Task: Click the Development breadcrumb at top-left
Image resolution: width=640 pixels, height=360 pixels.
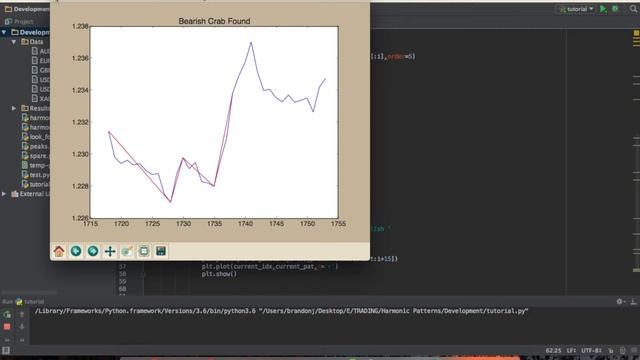Action: coord(27,9)
